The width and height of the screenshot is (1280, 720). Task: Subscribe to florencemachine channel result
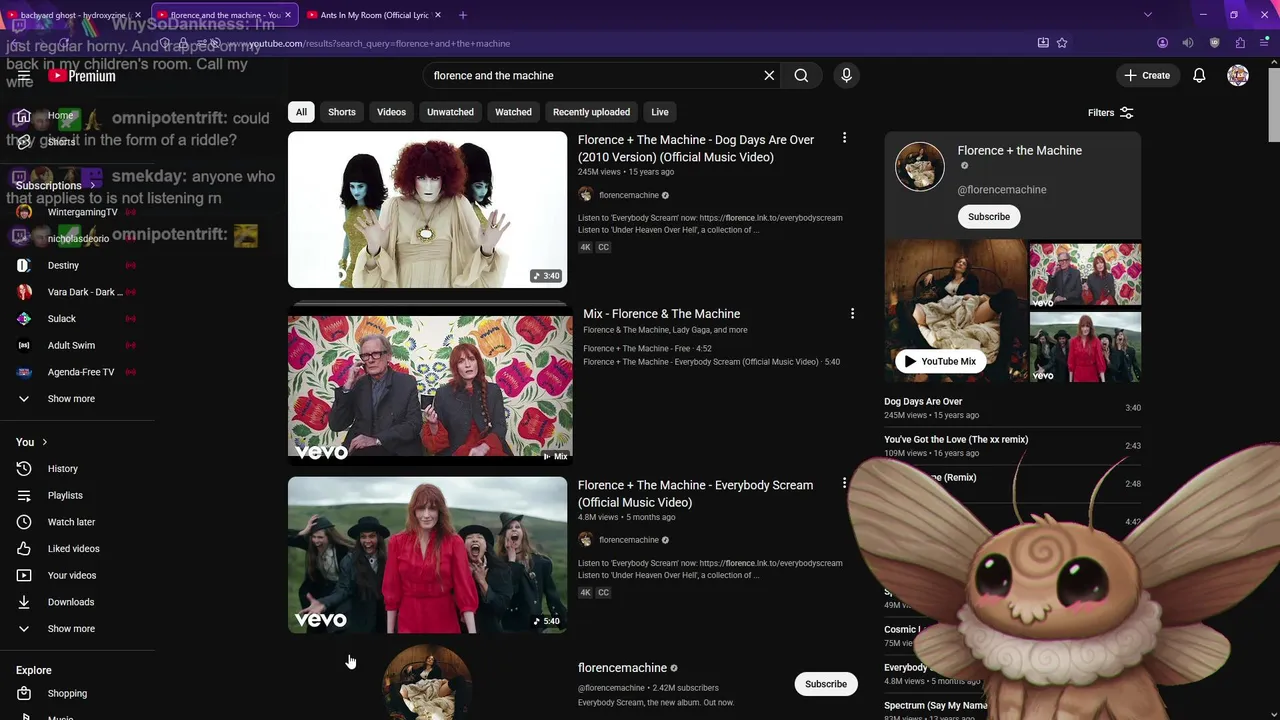point(826,684)
